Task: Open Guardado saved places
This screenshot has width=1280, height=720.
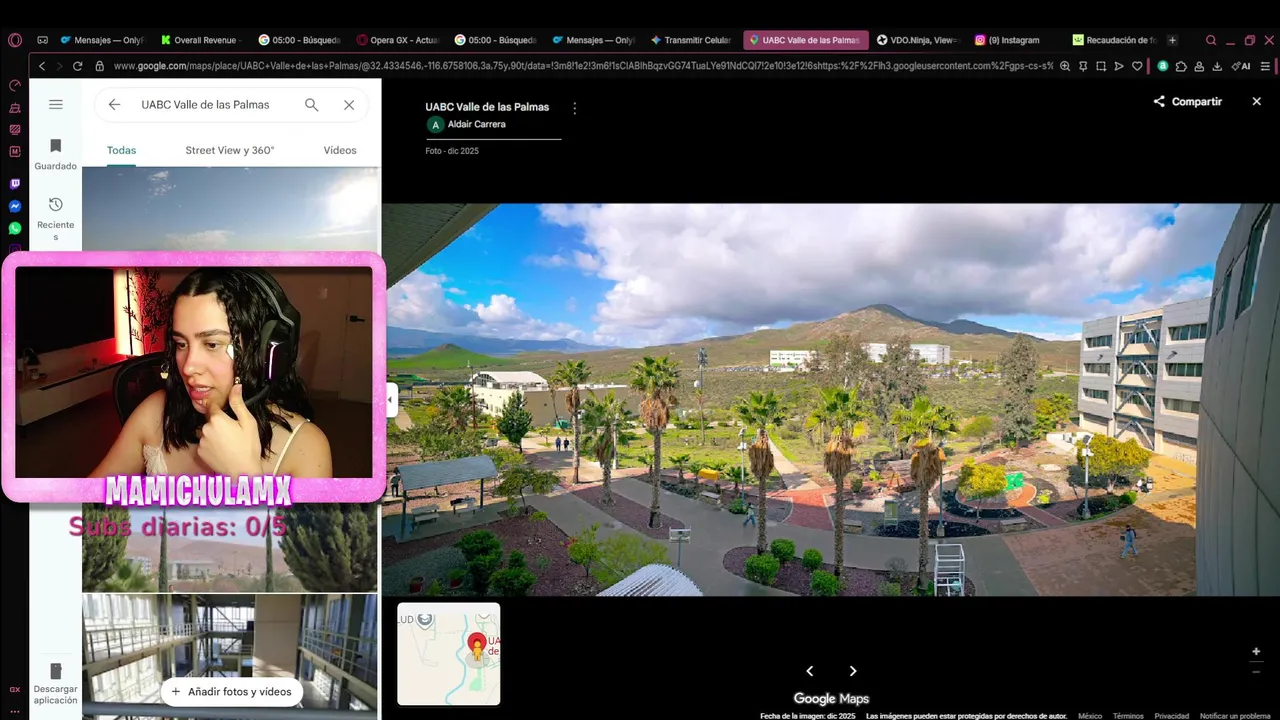Action: pos(56,154)
